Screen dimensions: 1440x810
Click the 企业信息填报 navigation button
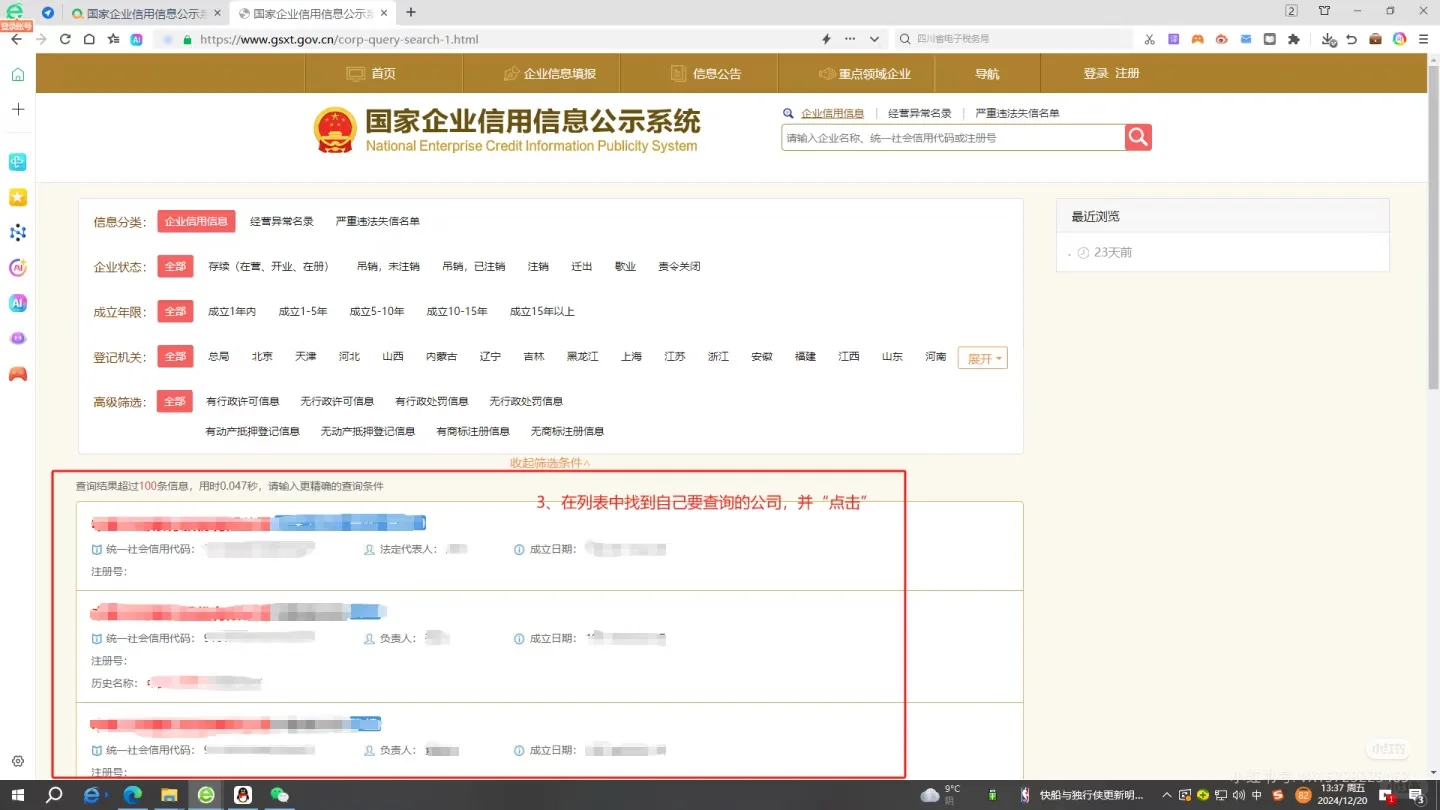pyautogui.click(x=548, y=73)
